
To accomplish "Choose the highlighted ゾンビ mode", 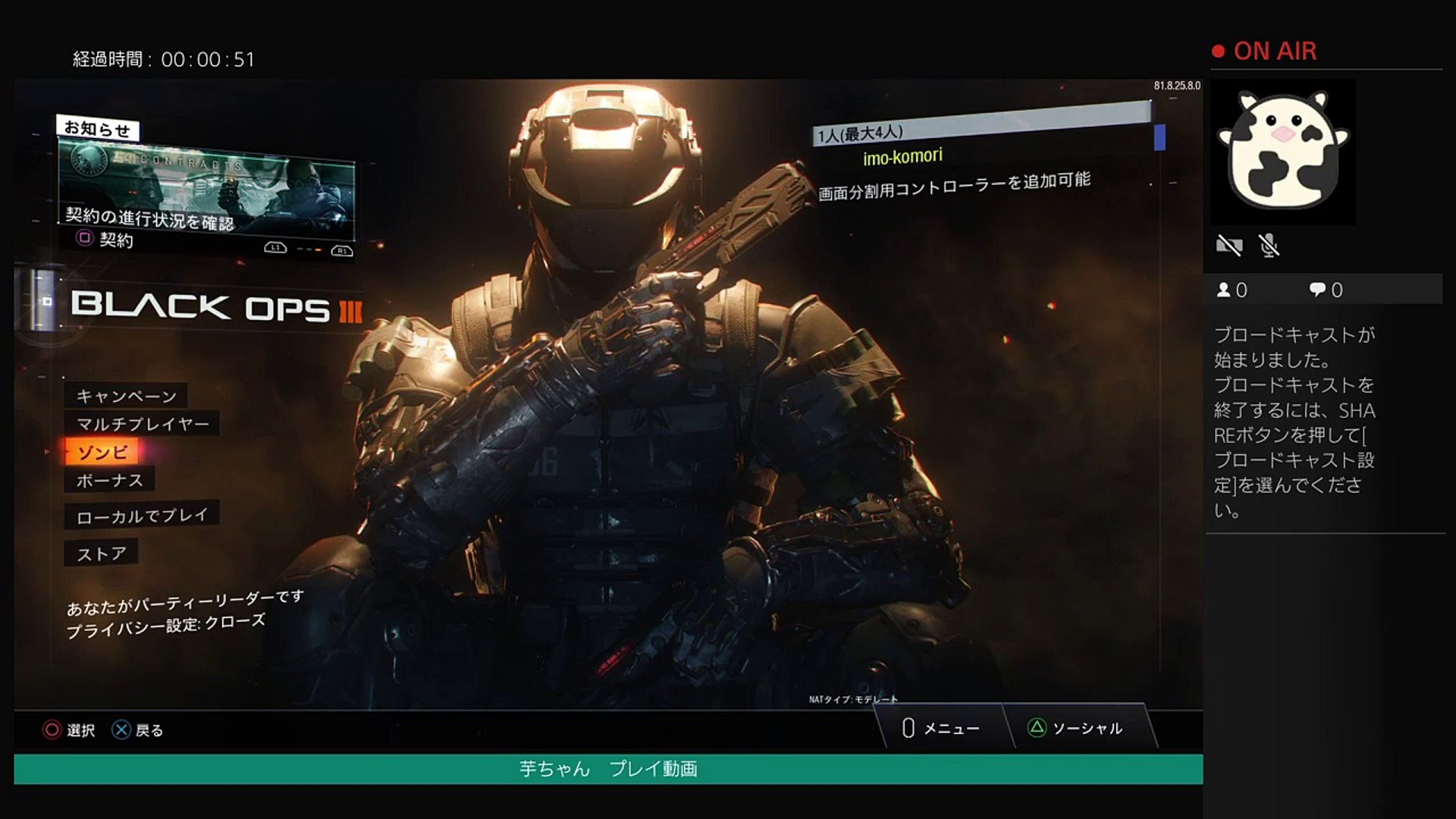I will tap(102, 452).
